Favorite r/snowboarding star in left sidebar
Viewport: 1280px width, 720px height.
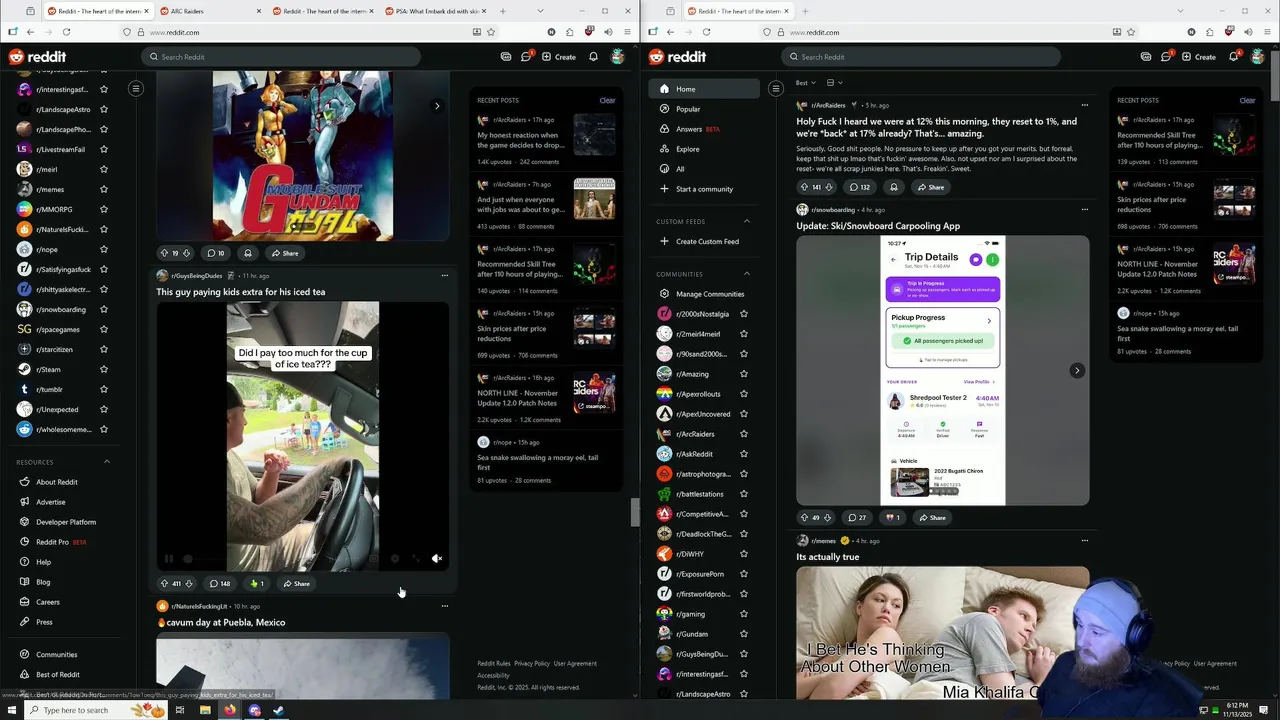coord(103,310)
